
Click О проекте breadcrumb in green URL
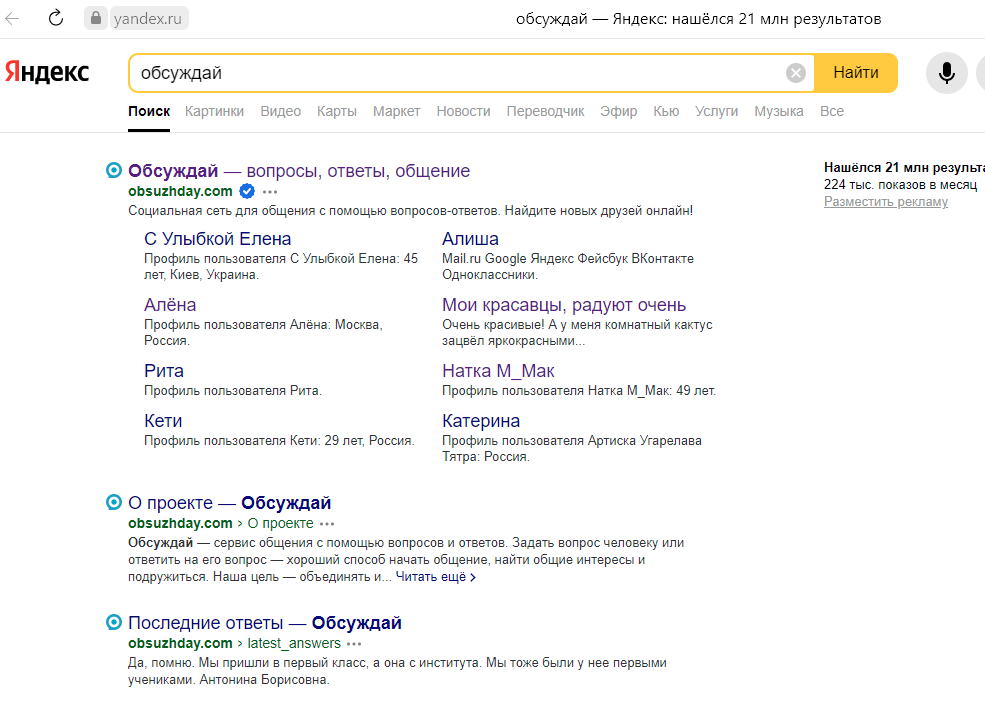pos(280,523)
